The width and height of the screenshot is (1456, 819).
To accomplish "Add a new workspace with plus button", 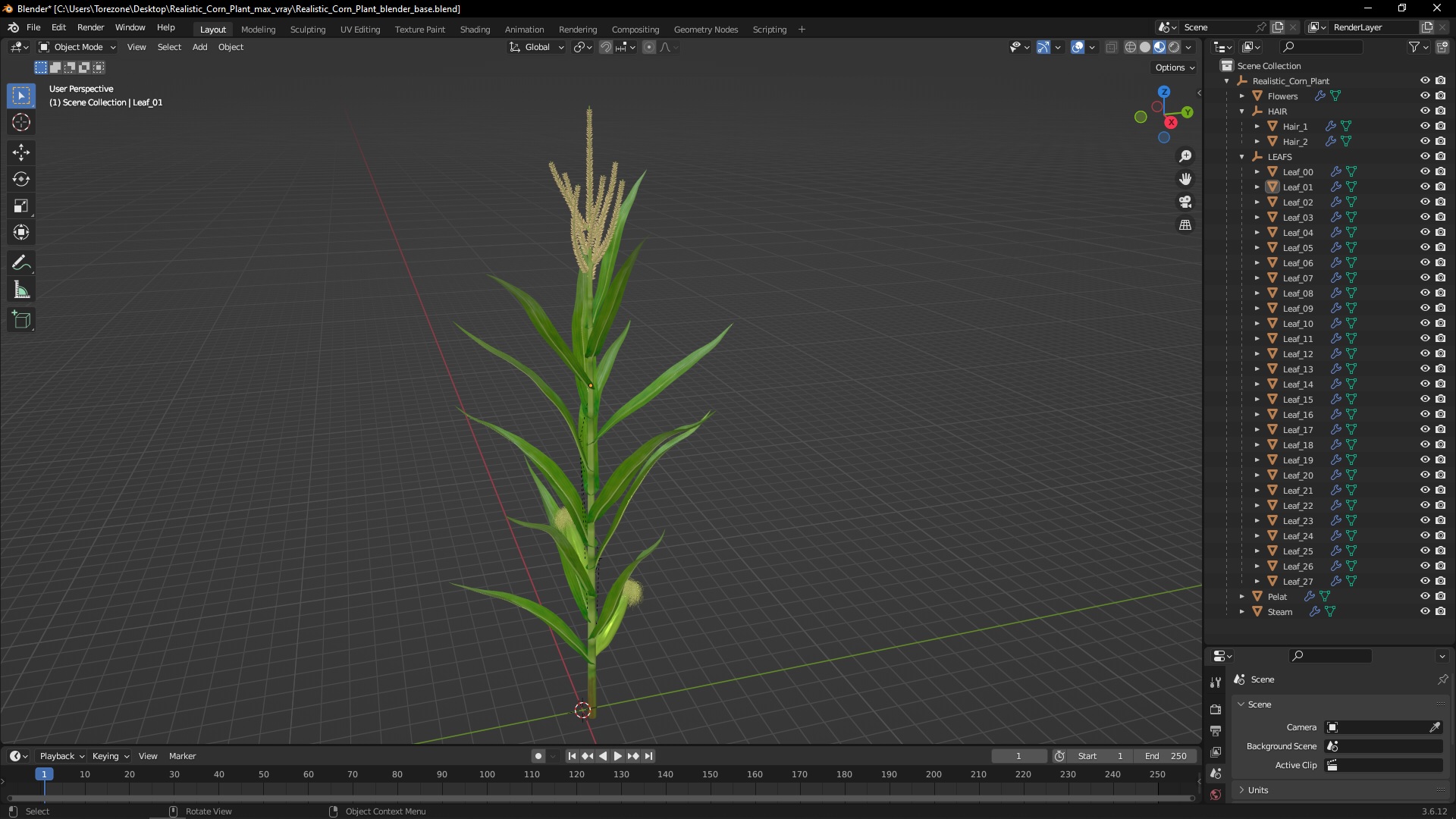I will click(802, 30).
